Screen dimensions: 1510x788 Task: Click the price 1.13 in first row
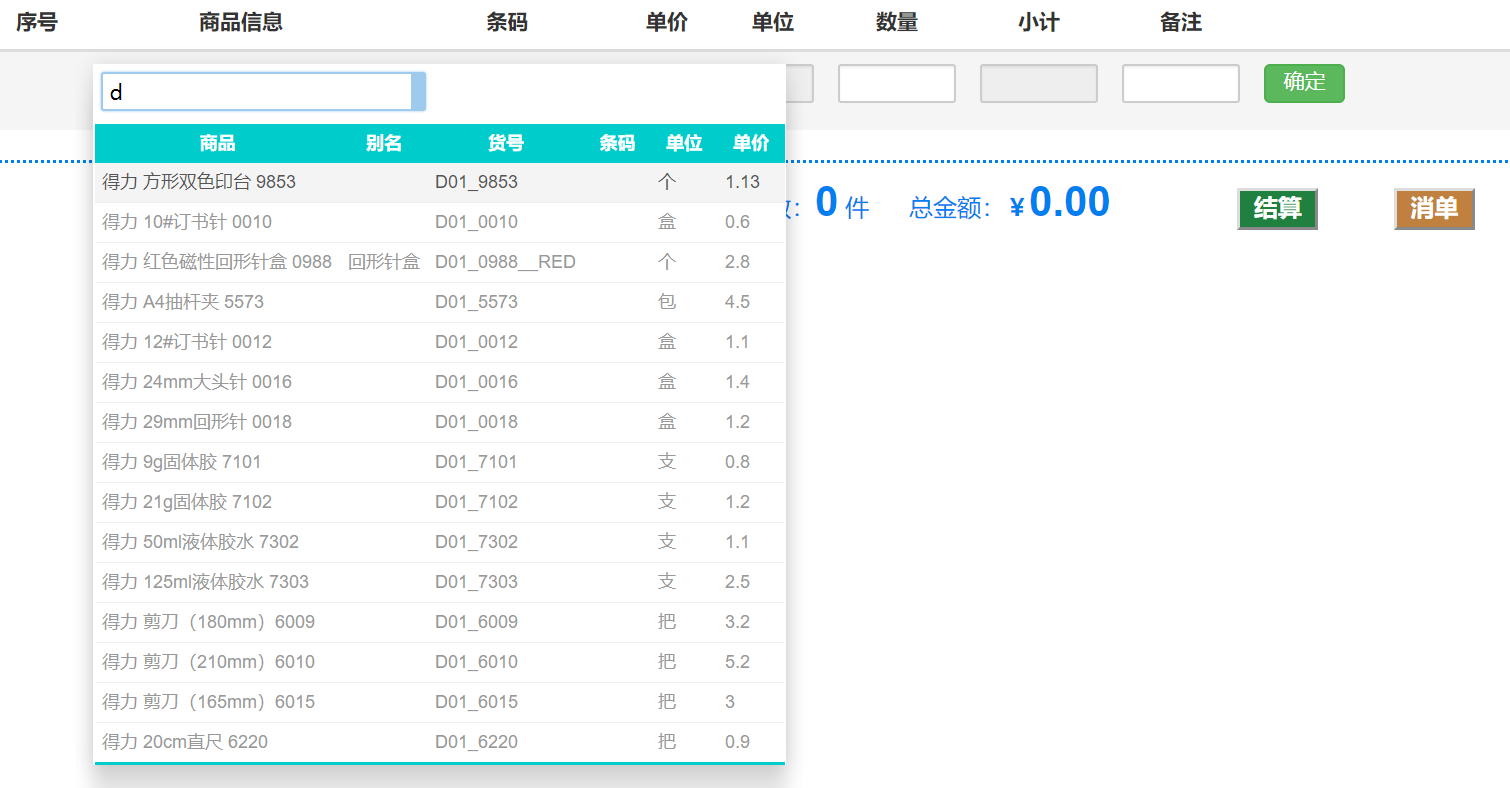743,182
